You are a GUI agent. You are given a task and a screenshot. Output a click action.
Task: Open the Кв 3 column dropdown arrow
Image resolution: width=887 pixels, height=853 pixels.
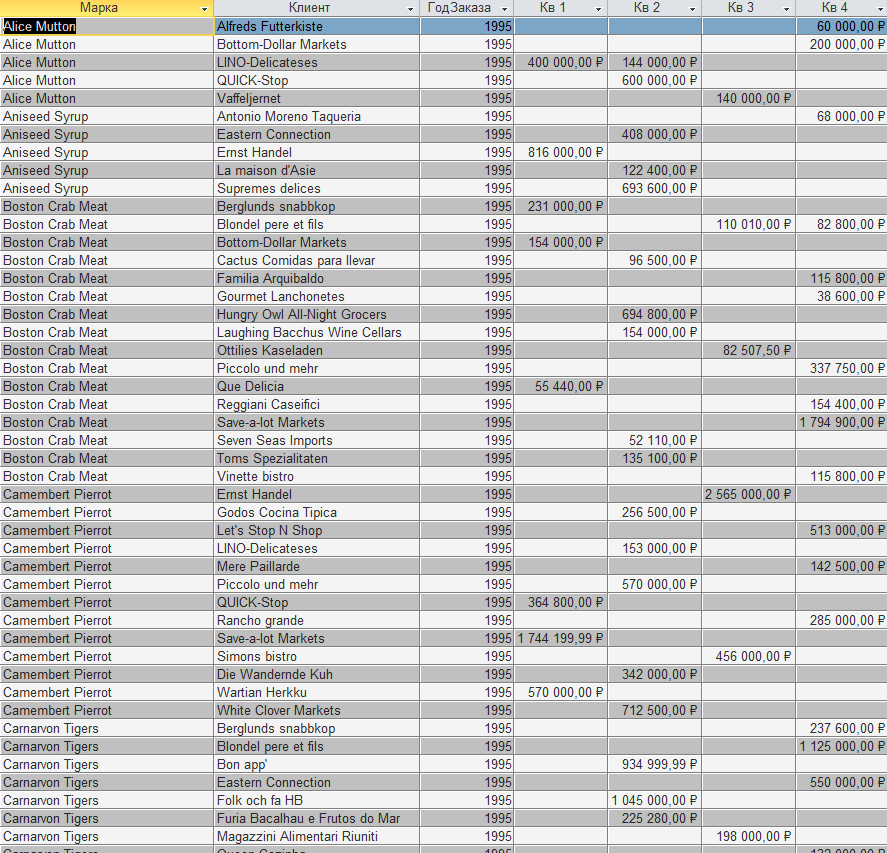(786, 8)
